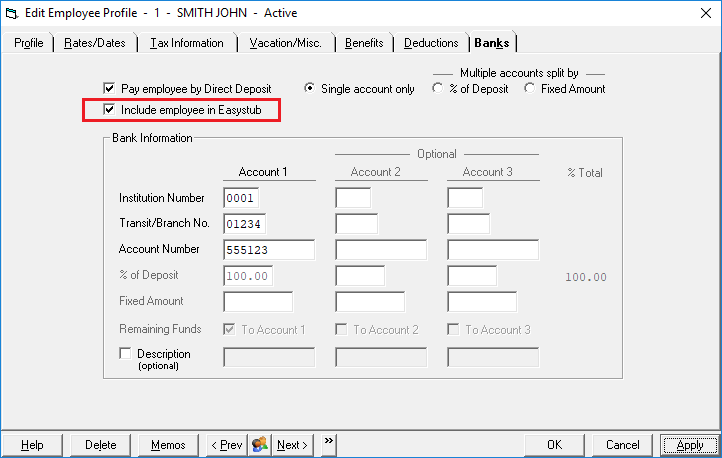The height and width of the screenshot is (458, 722).
Task: Click the Account 1 column header
Action: pos(263,172)
